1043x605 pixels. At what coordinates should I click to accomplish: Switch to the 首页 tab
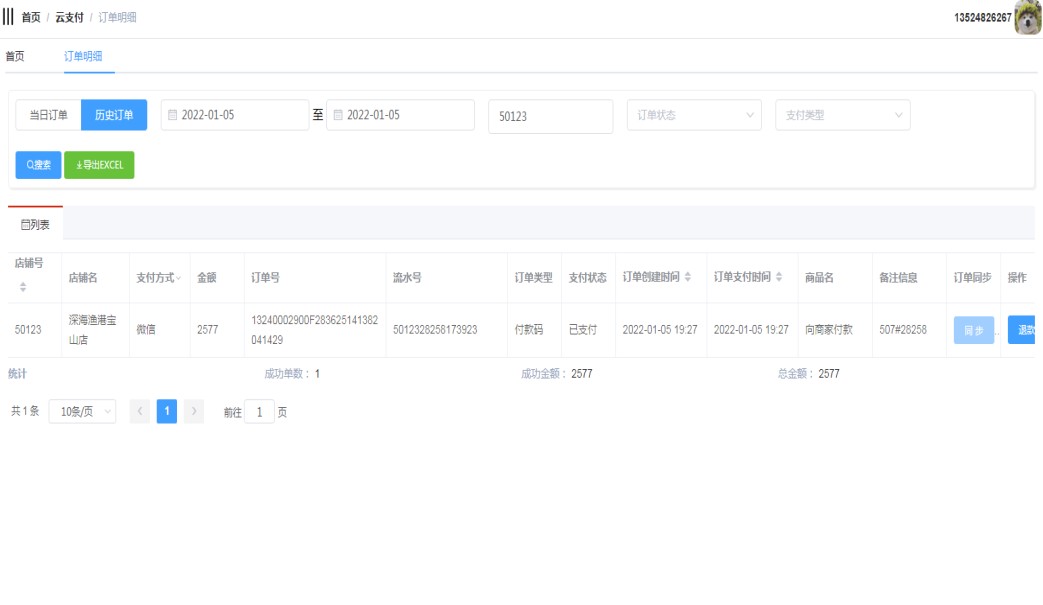pos(15,57)
